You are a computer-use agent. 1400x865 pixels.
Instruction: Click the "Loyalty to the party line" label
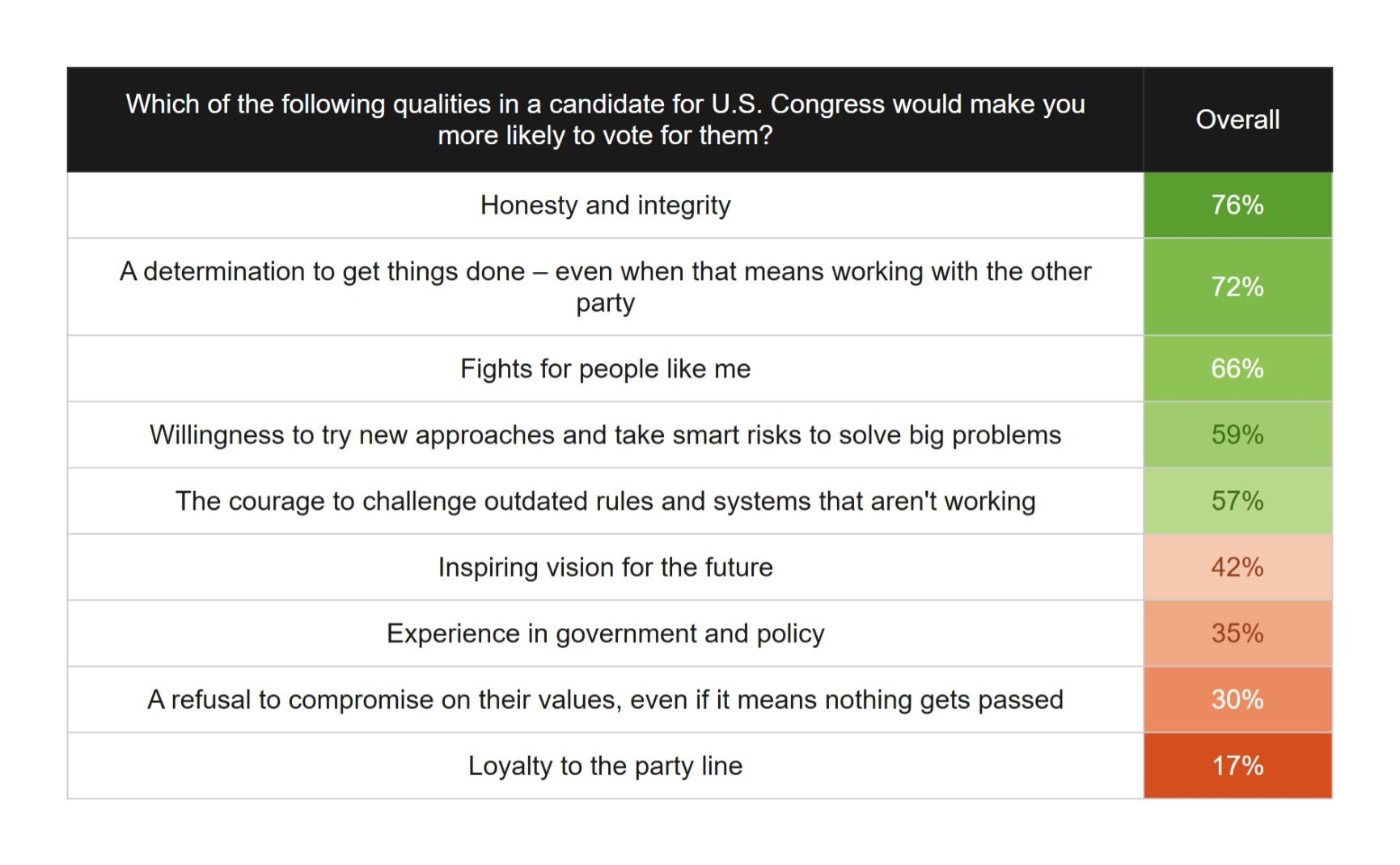point(605,766)
